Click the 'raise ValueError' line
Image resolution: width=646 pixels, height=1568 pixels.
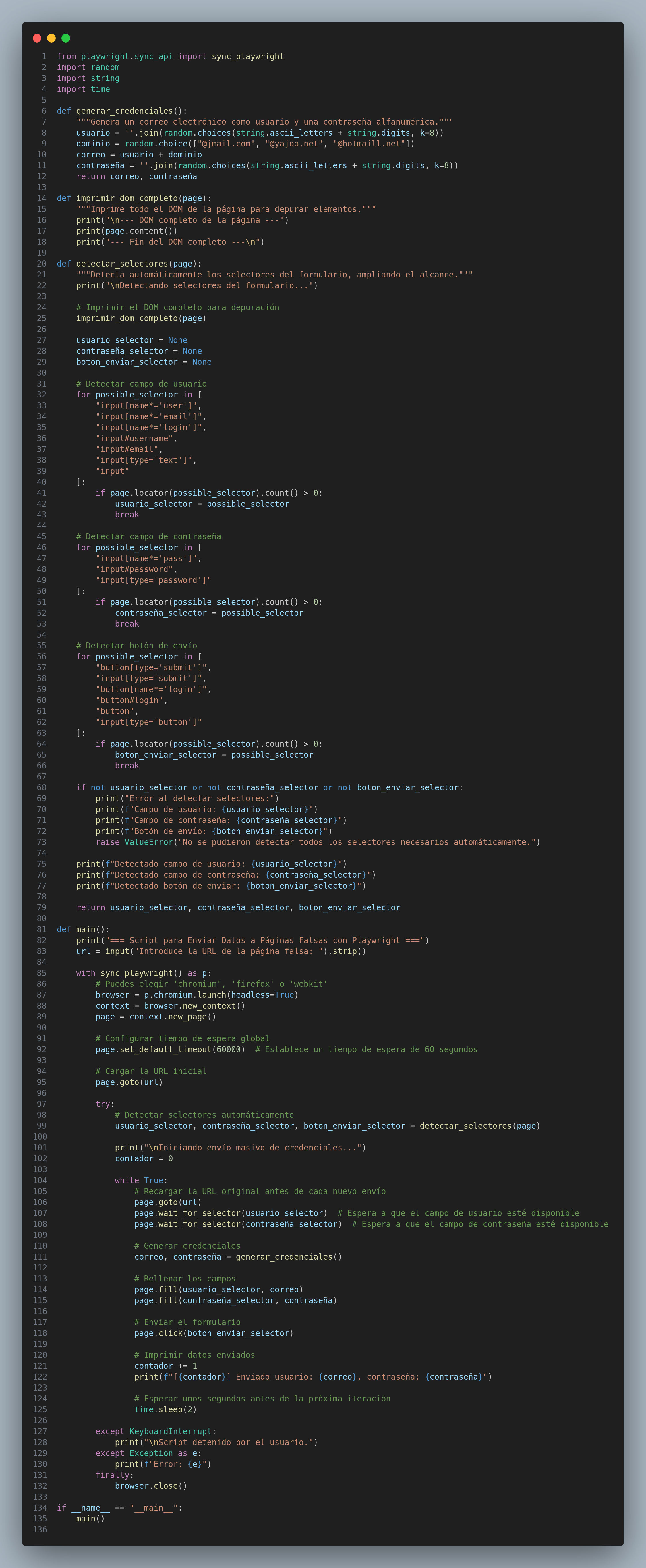coord(318,842)
